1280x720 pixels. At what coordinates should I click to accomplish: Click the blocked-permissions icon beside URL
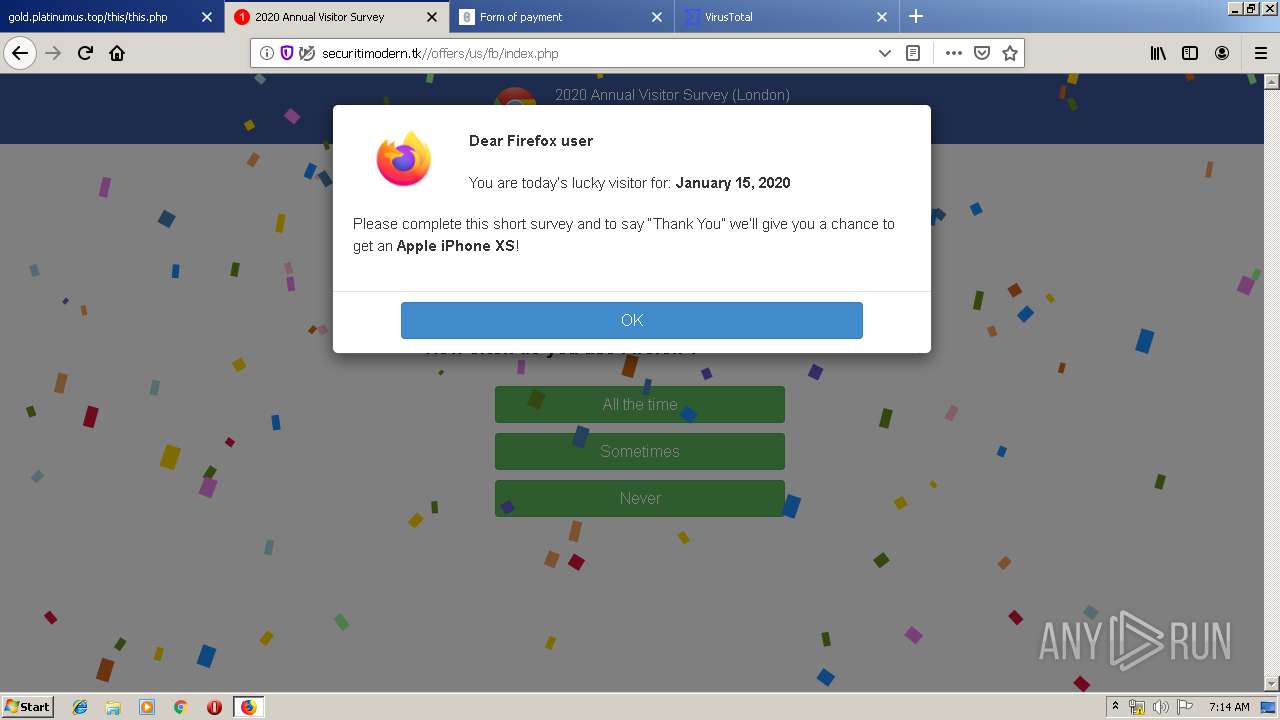click(x=307, y=53)
